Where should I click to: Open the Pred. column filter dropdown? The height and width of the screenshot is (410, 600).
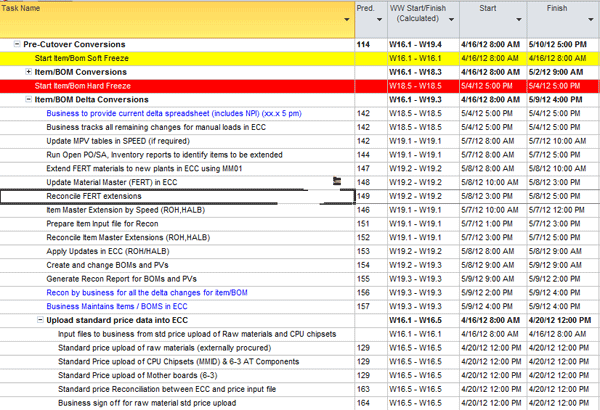pyautogui.click(x=378, y=19)
